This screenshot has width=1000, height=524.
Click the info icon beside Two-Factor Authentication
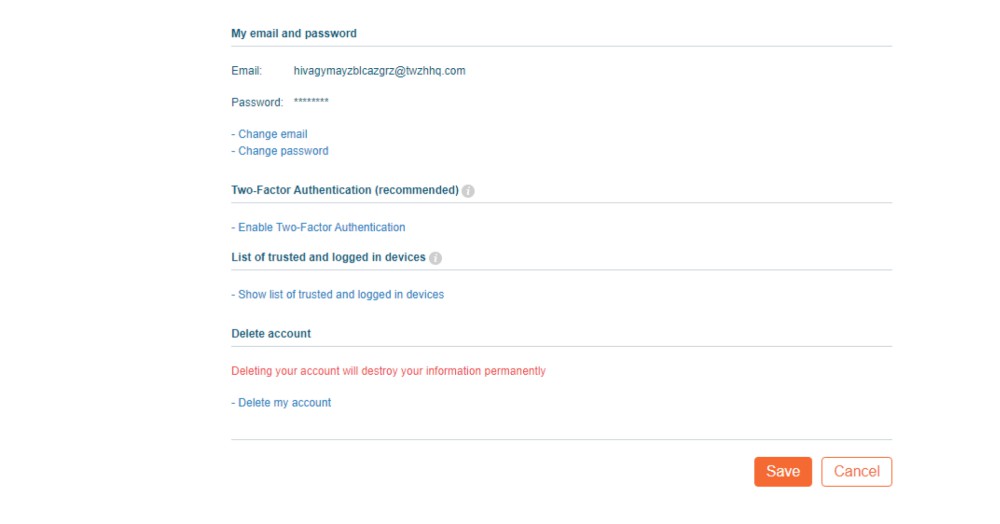(x=468, y=191)
